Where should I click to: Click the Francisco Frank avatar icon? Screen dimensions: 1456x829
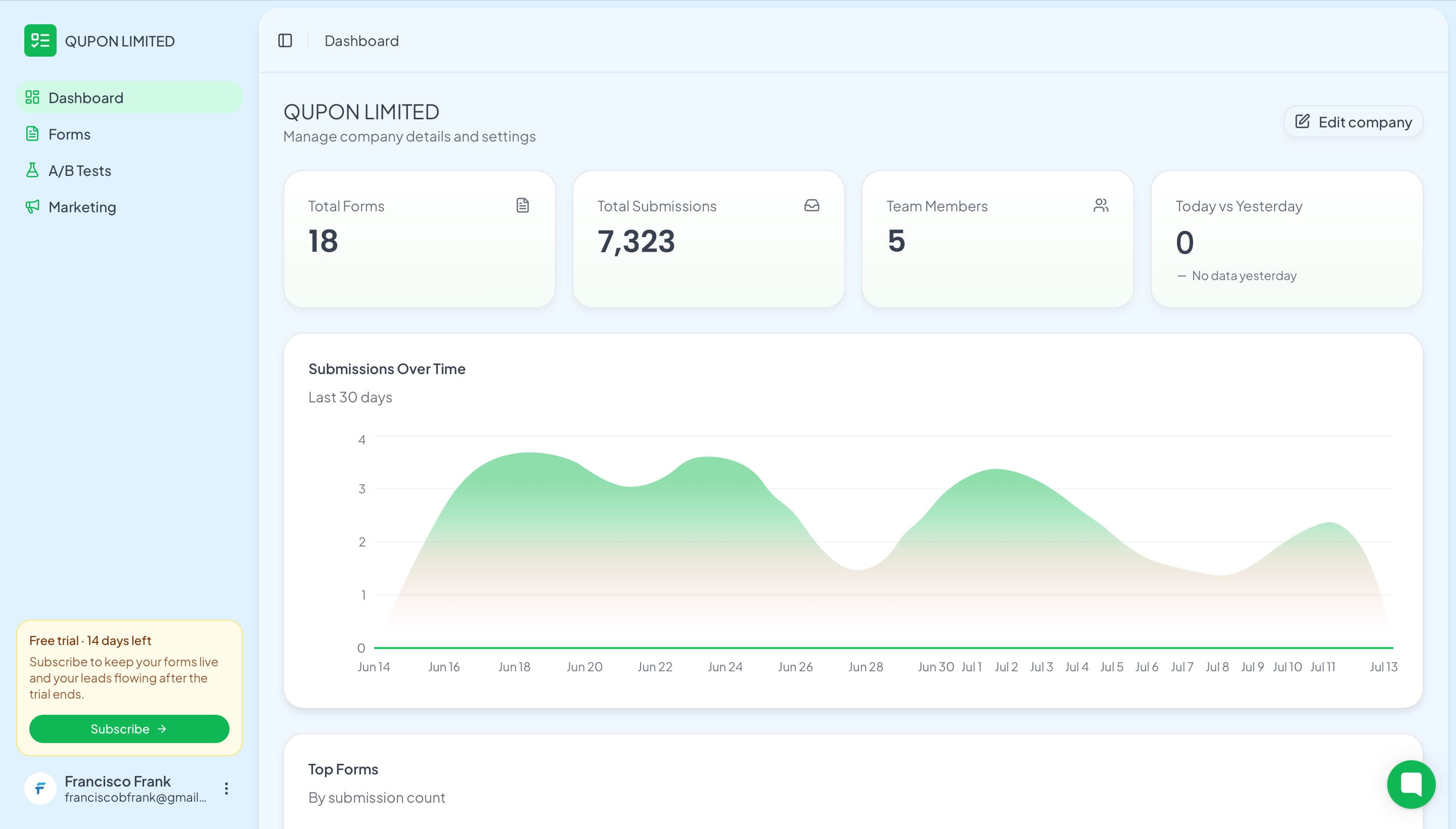coord(40,789)
